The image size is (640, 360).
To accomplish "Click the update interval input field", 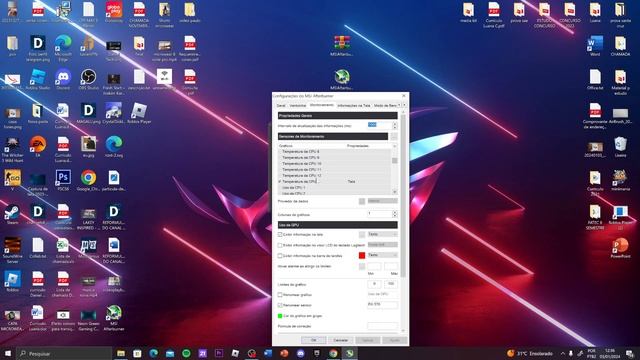I will pos(380,125).
